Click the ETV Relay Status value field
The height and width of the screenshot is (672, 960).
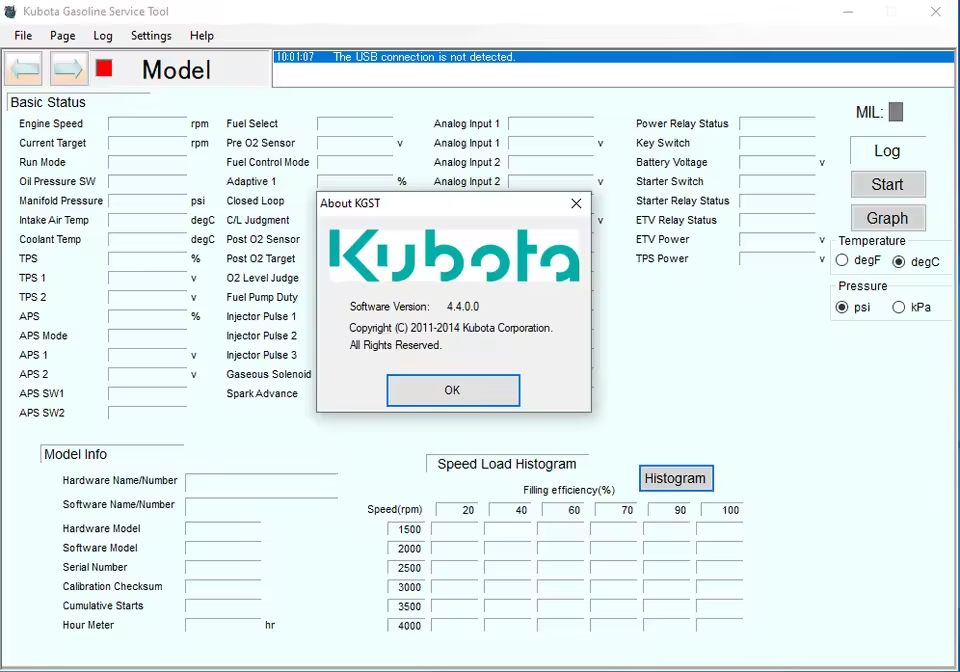tap(777, 220)
